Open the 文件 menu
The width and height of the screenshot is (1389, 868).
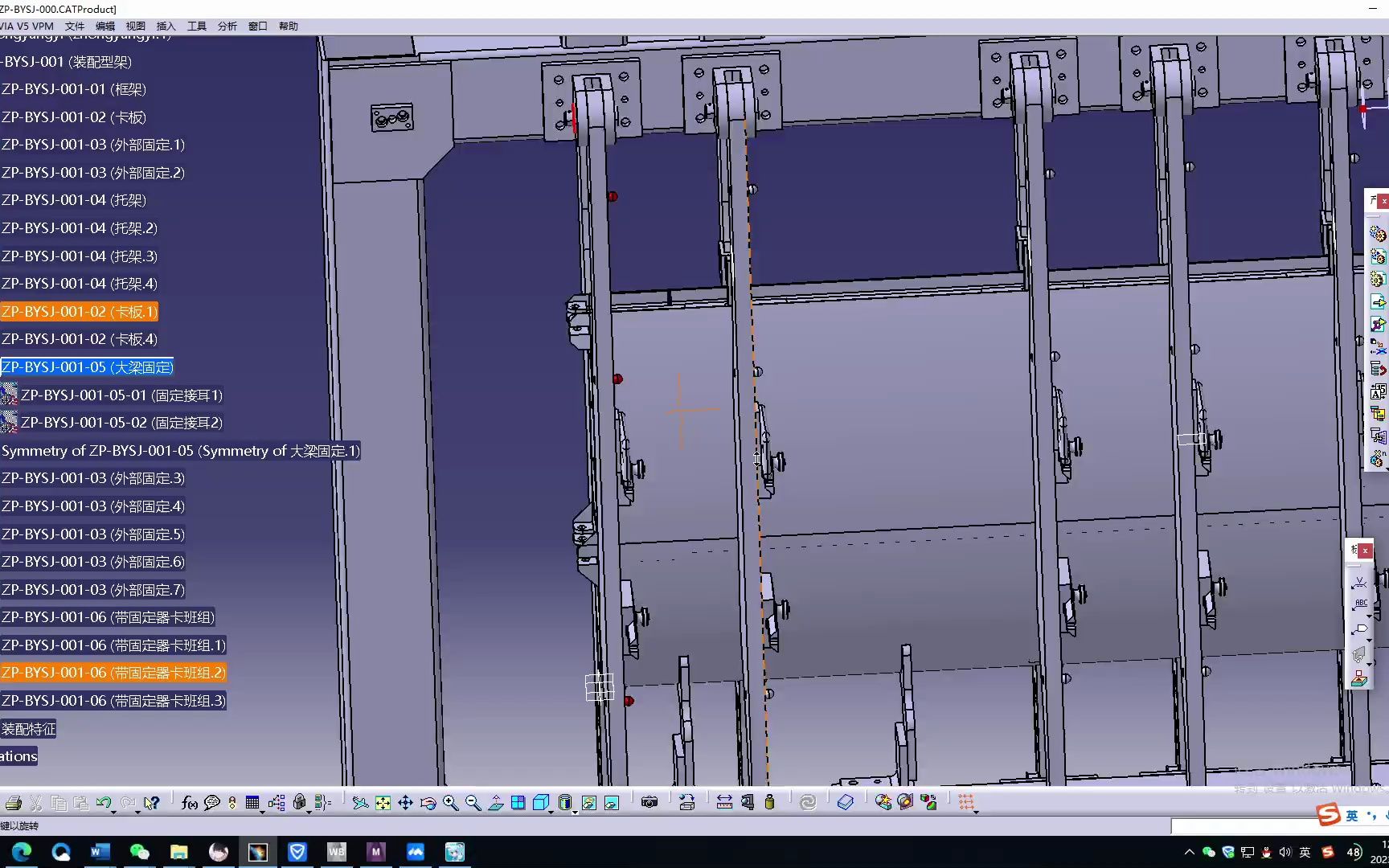[x=75, y=26]
